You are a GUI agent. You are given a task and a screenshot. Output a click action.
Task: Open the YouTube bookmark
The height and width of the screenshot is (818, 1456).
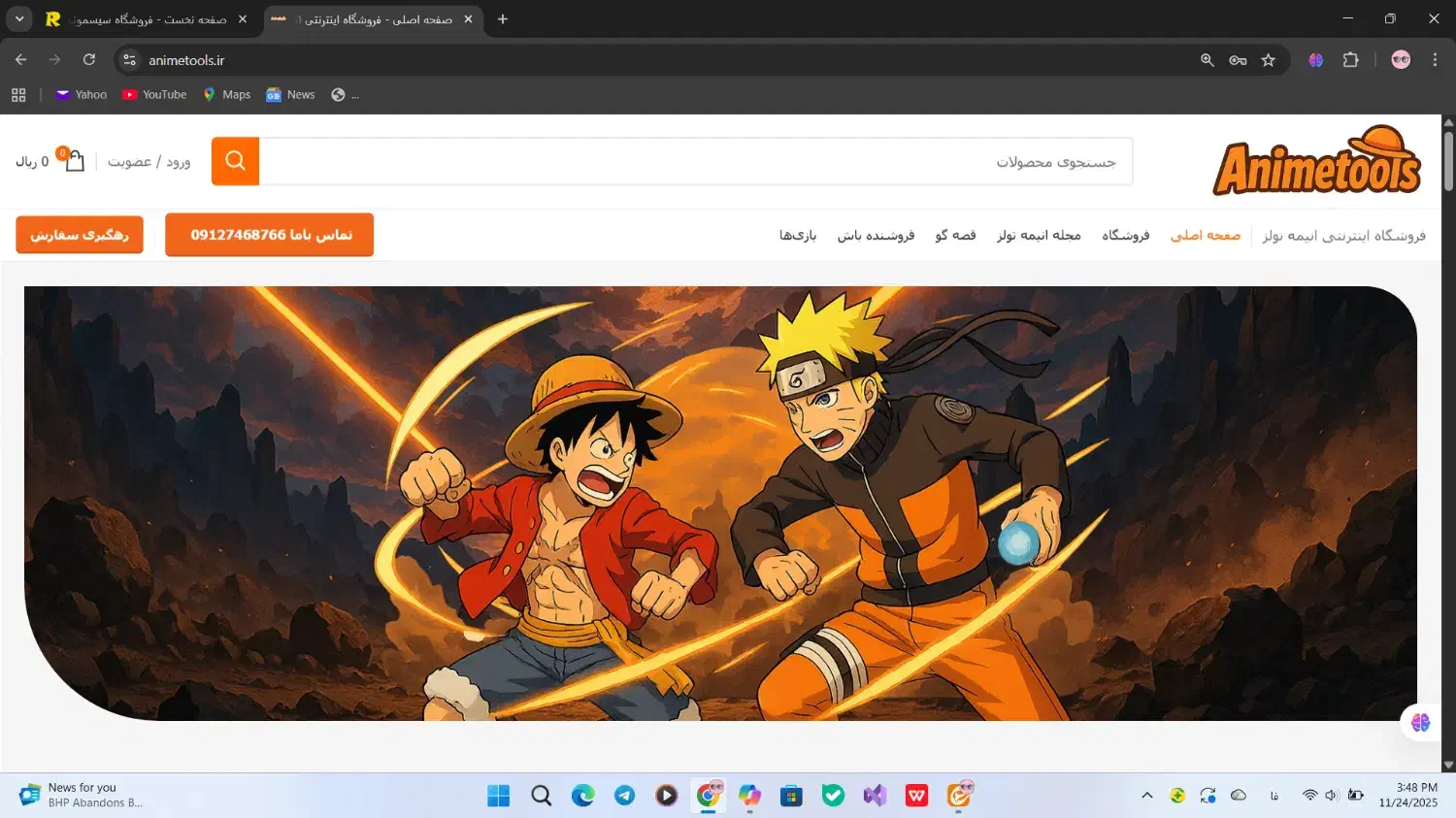click(154, 95)
